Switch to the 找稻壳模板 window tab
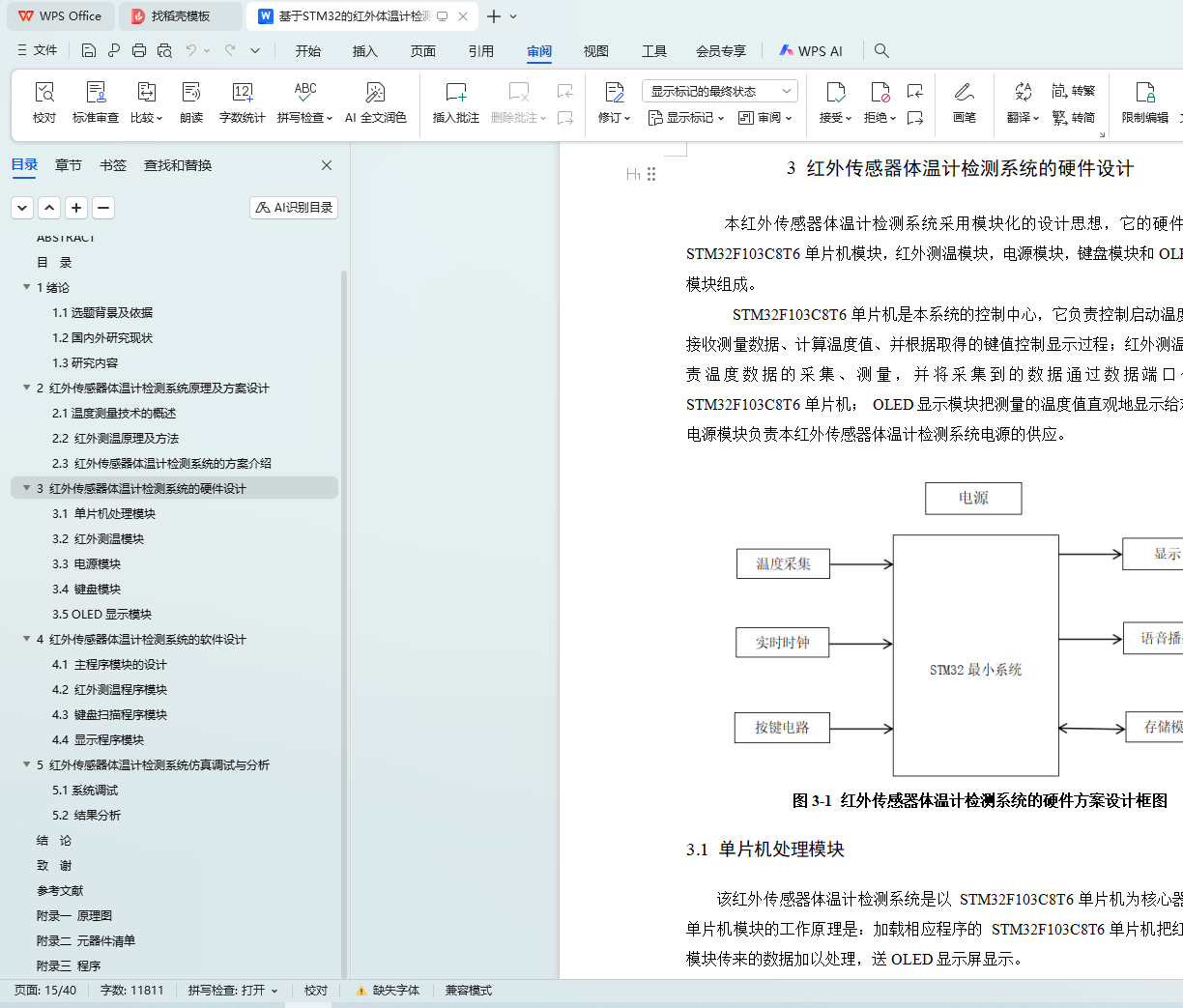This screenshot has height=1008, width=1183. 180,16
